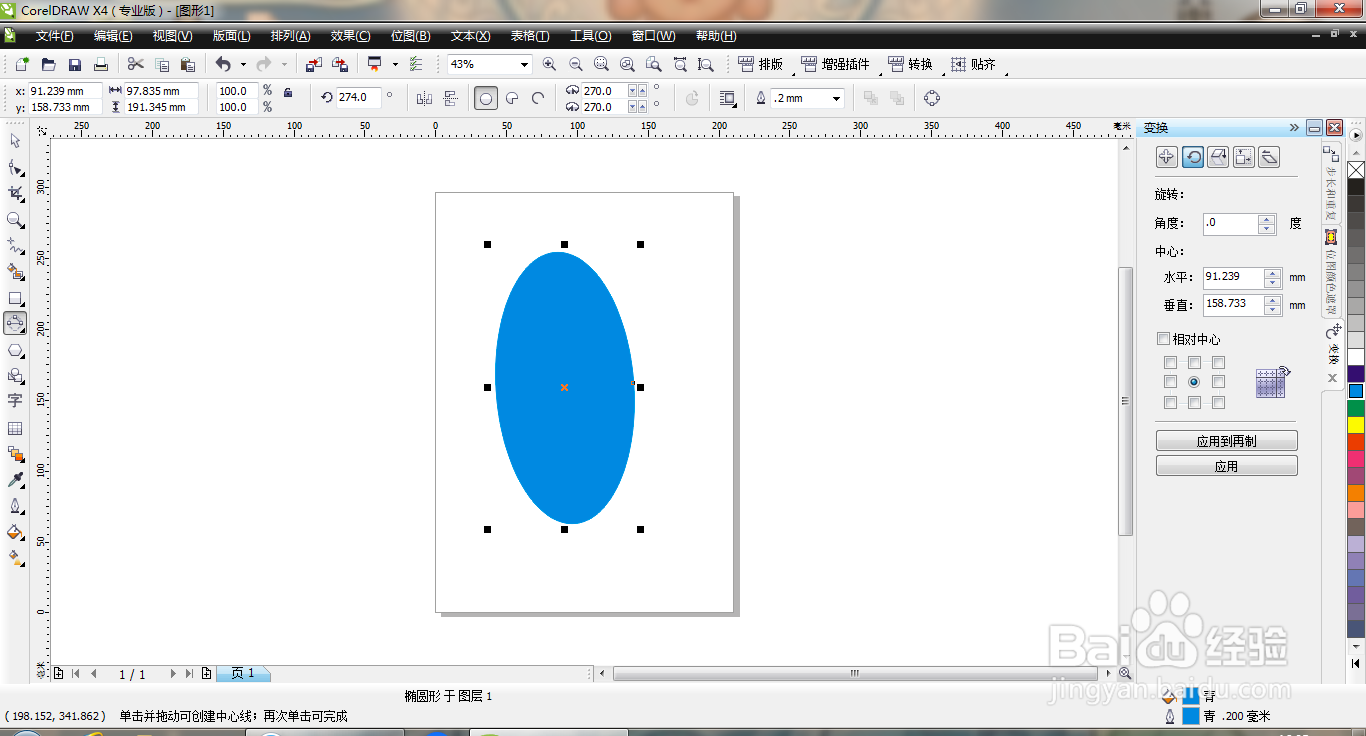Expand the 转换 toolbar menu
Viewport: 1366px width, 736px height.
(910, 64)
